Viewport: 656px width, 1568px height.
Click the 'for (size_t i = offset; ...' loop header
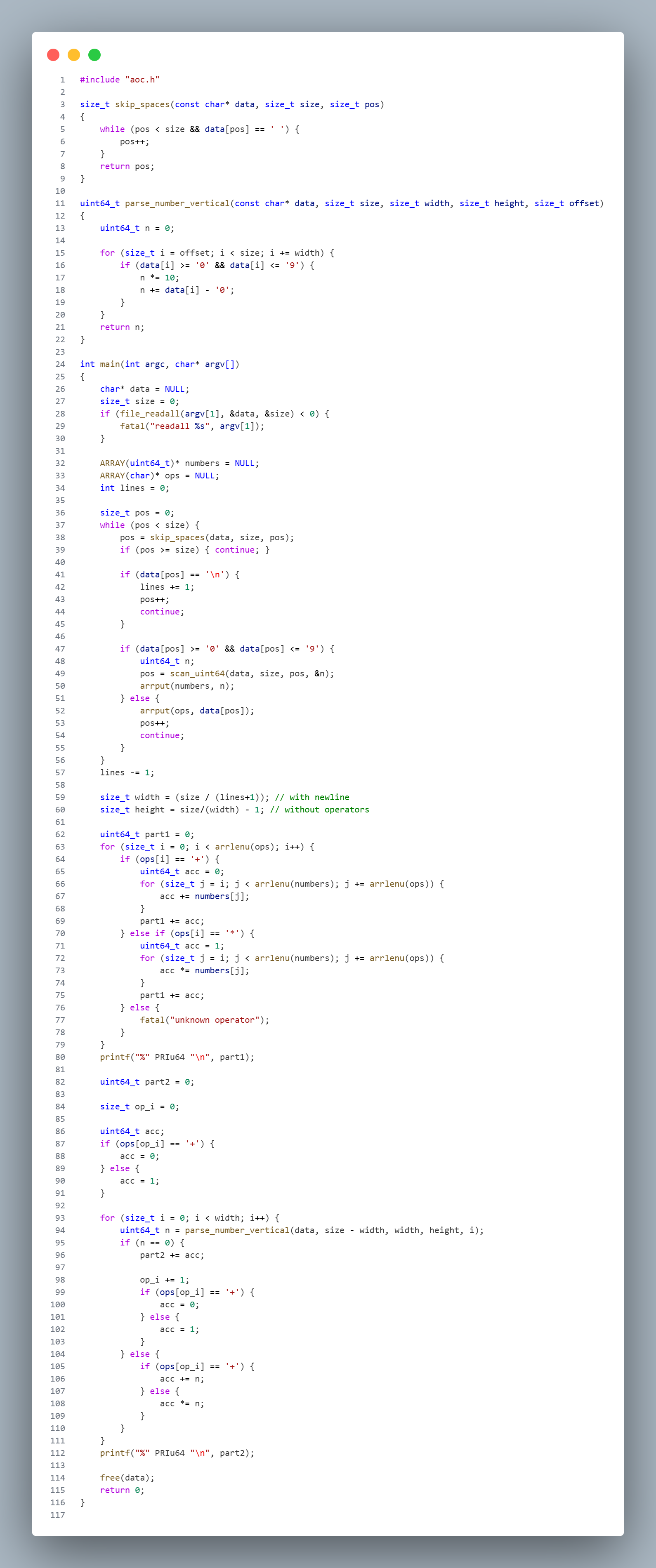217,253
